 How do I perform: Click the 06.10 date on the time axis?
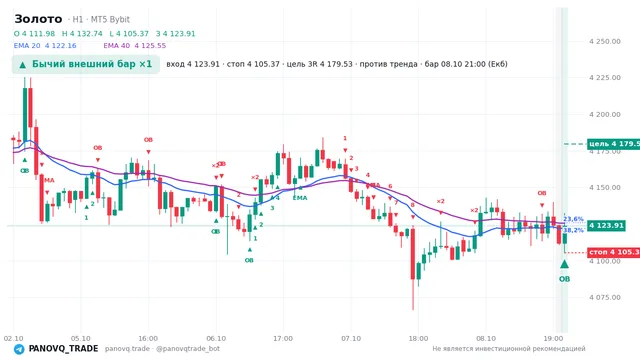(216, 339)
